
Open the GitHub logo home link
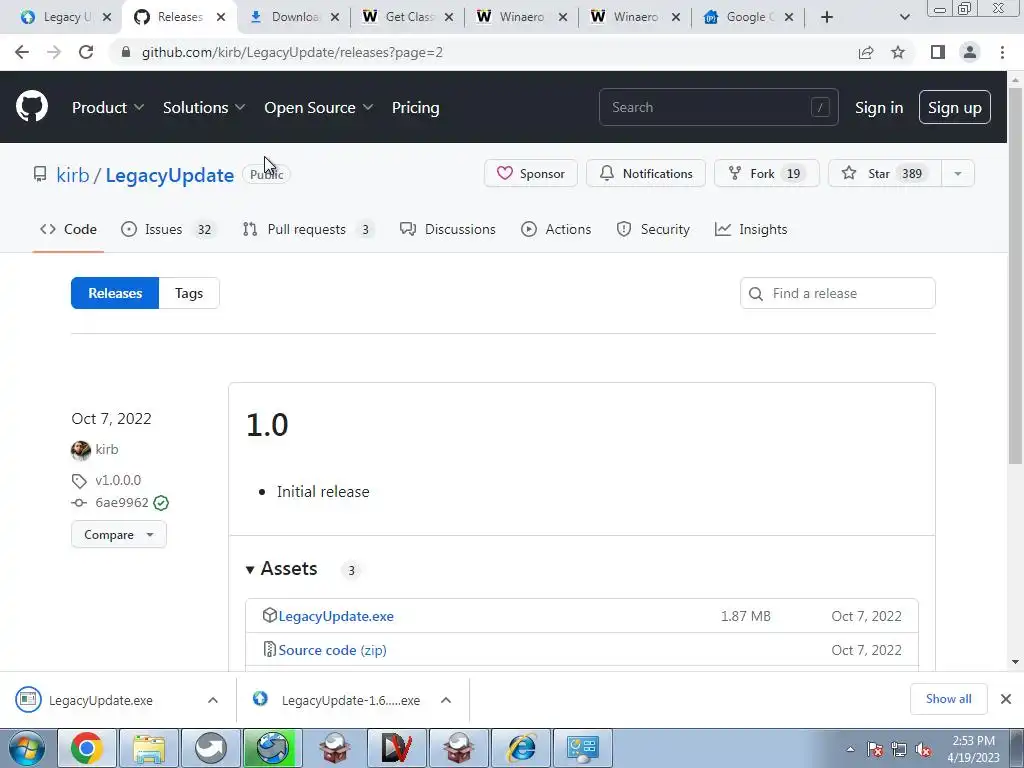pyautogui.click(x=31, y=107)
